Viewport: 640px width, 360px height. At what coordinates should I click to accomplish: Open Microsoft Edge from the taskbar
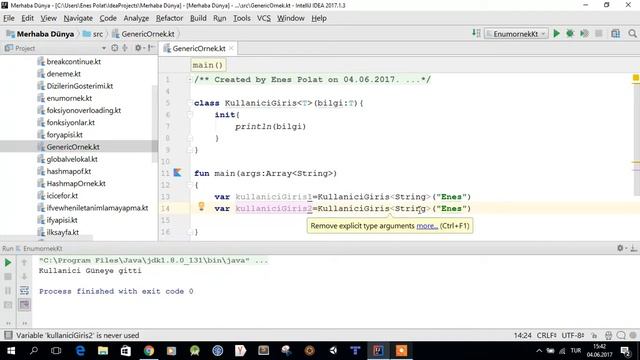80,351
